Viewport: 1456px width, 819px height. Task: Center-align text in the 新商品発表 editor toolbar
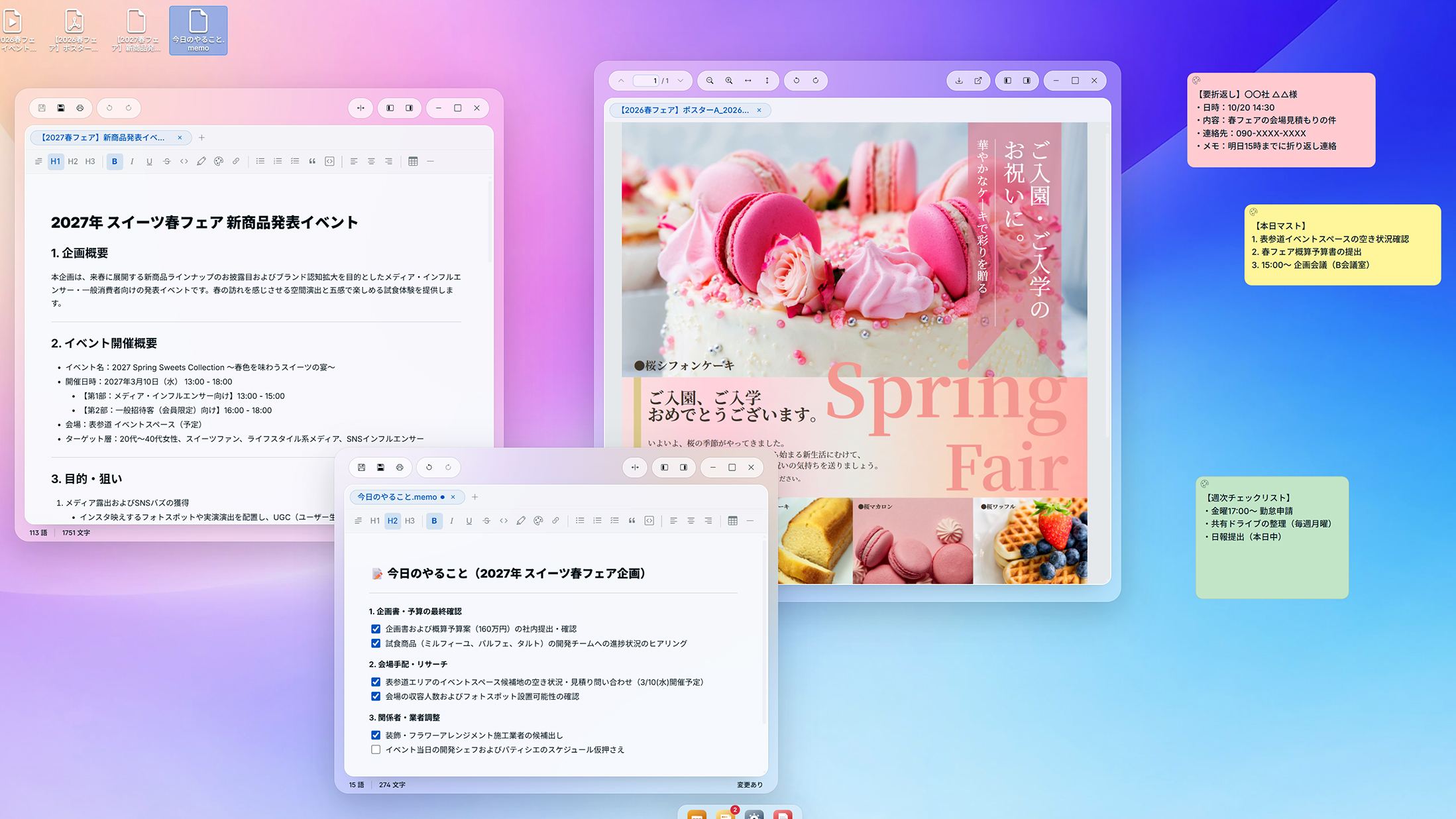pos(371,161)
